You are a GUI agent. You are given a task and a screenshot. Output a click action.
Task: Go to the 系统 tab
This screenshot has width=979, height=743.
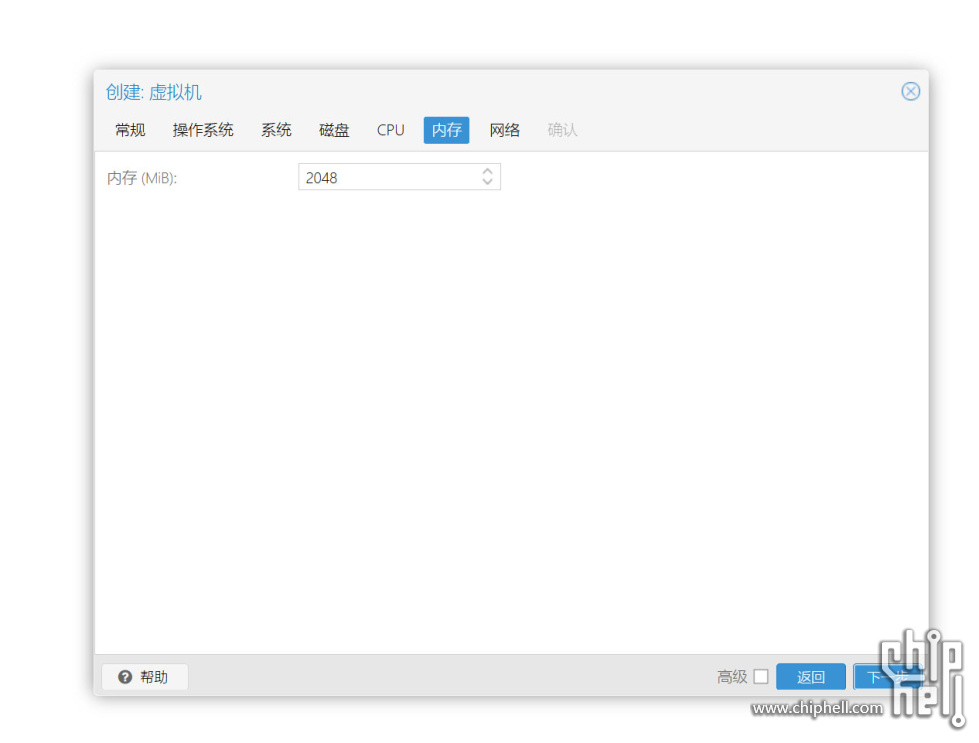click(x=276, y=130)
